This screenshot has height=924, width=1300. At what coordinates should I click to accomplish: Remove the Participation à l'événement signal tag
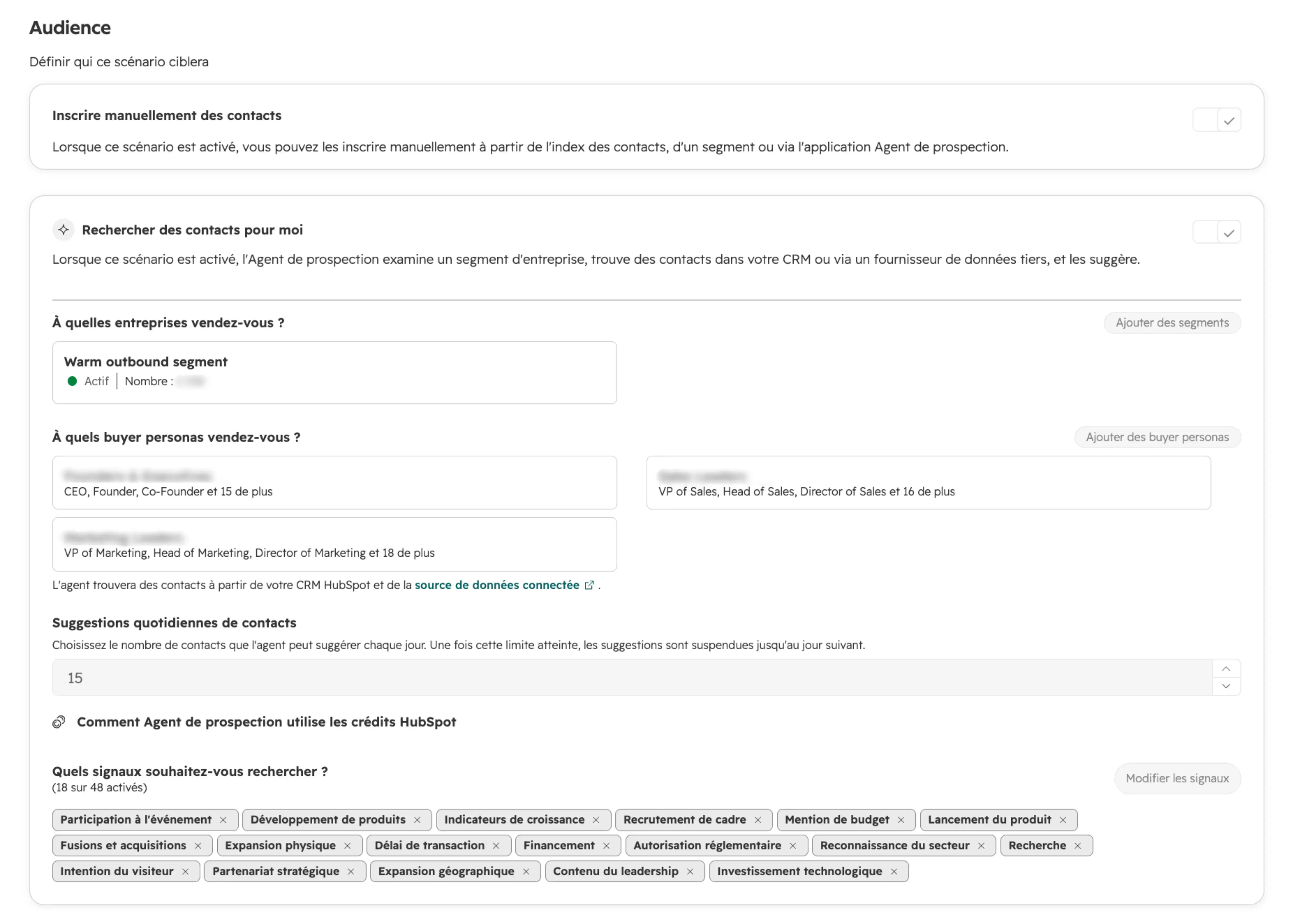pos(223,820)
